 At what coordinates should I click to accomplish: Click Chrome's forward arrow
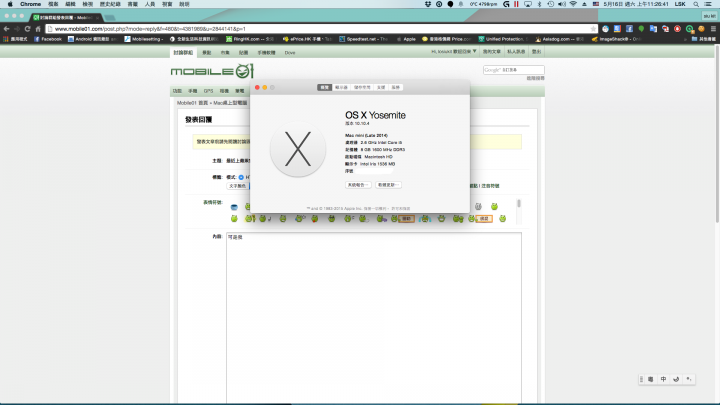17,28
